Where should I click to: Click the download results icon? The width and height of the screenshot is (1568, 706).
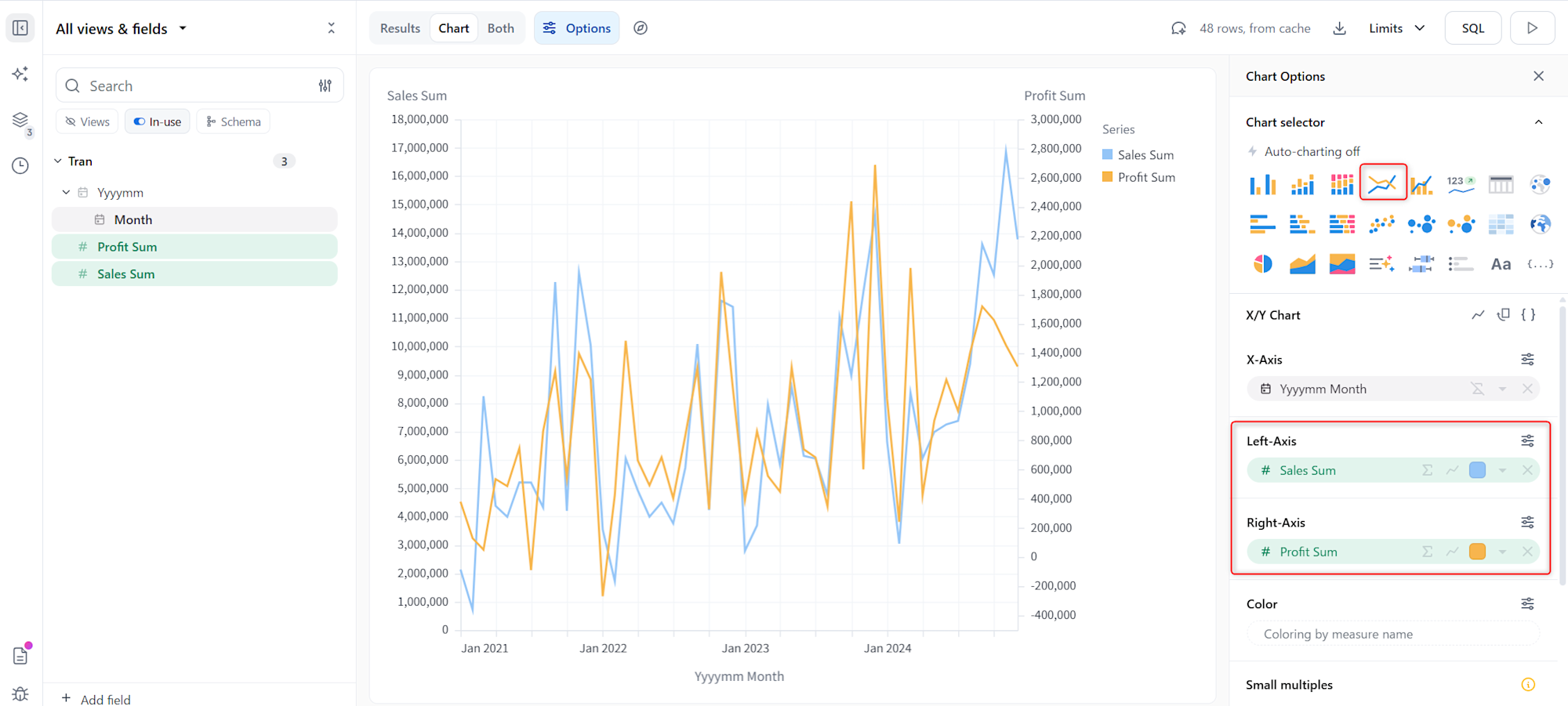[x=1340, y=28]
